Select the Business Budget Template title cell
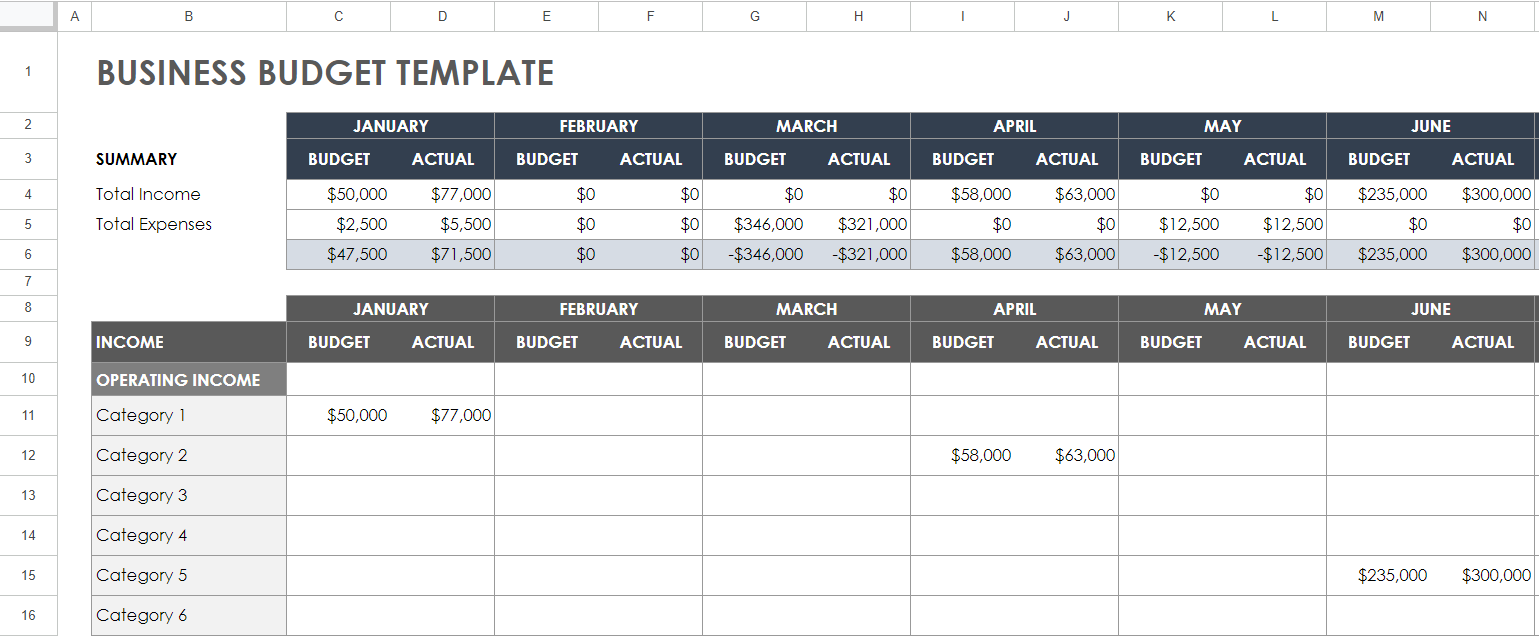Image resolution: width=1539 pixels, height=636 pixels. coord(325,73)
